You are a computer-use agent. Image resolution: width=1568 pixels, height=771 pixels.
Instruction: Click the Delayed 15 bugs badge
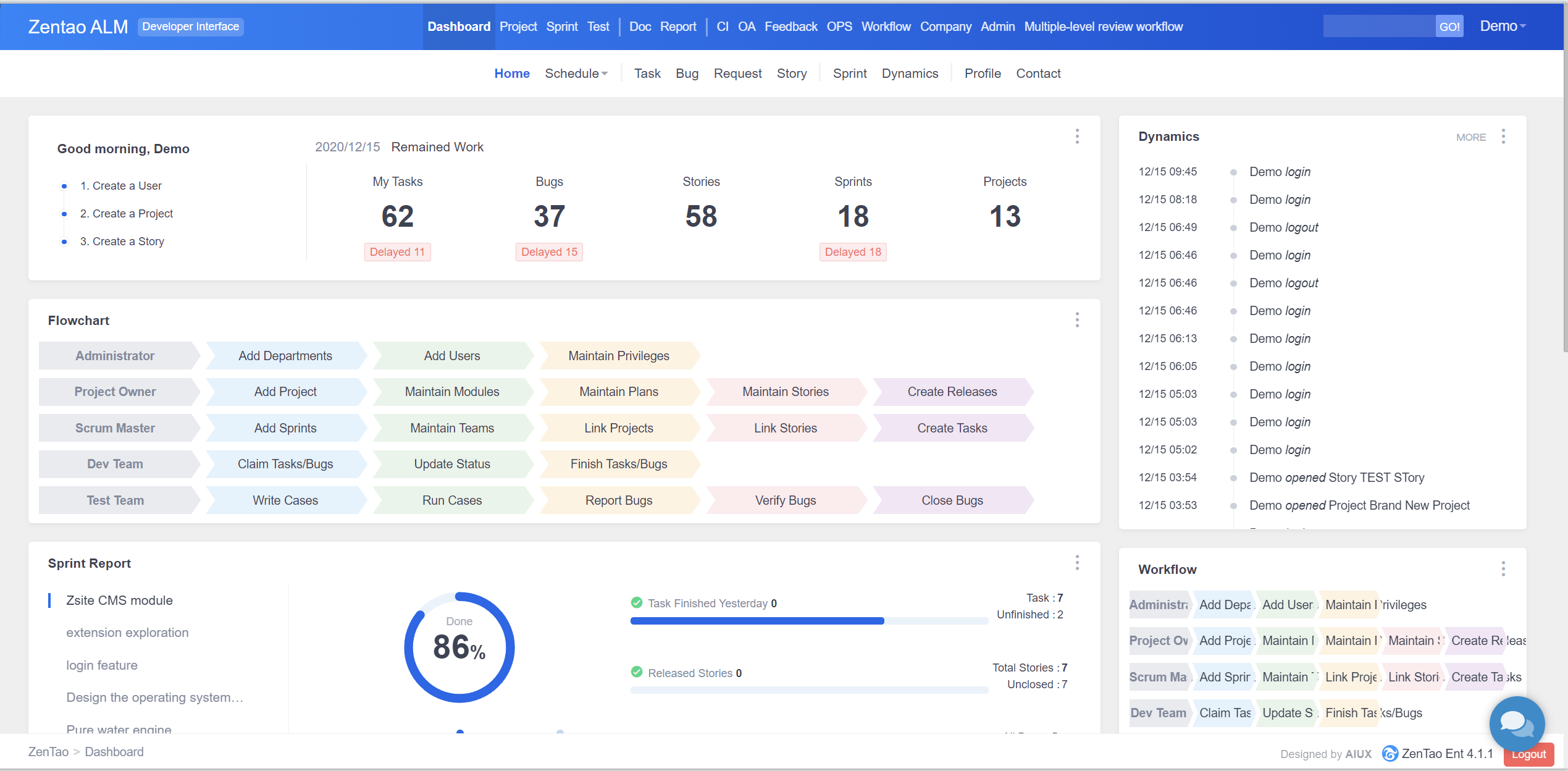549,252
